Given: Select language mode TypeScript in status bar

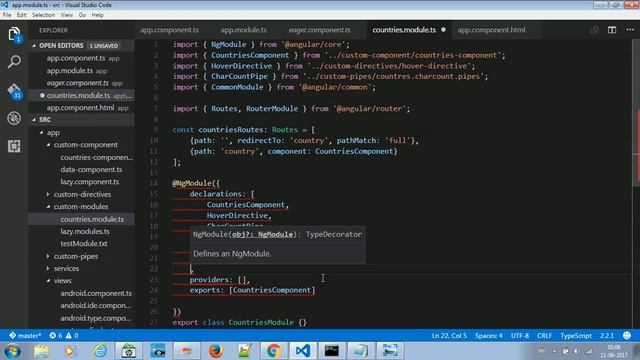Looking at the screenshot, I should point(576,336).
